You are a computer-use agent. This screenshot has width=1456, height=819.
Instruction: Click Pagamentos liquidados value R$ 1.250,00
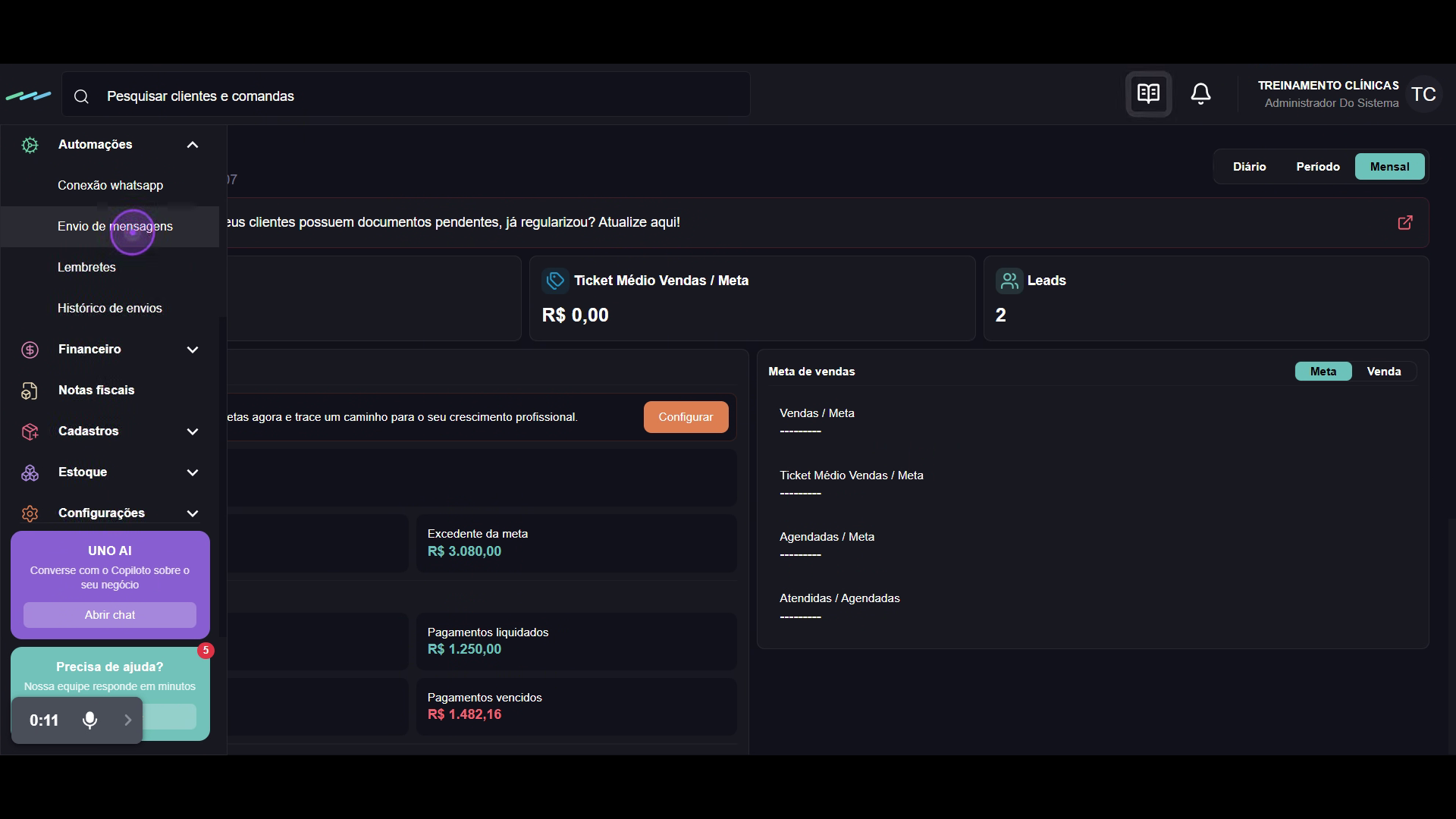coord(464,650)
